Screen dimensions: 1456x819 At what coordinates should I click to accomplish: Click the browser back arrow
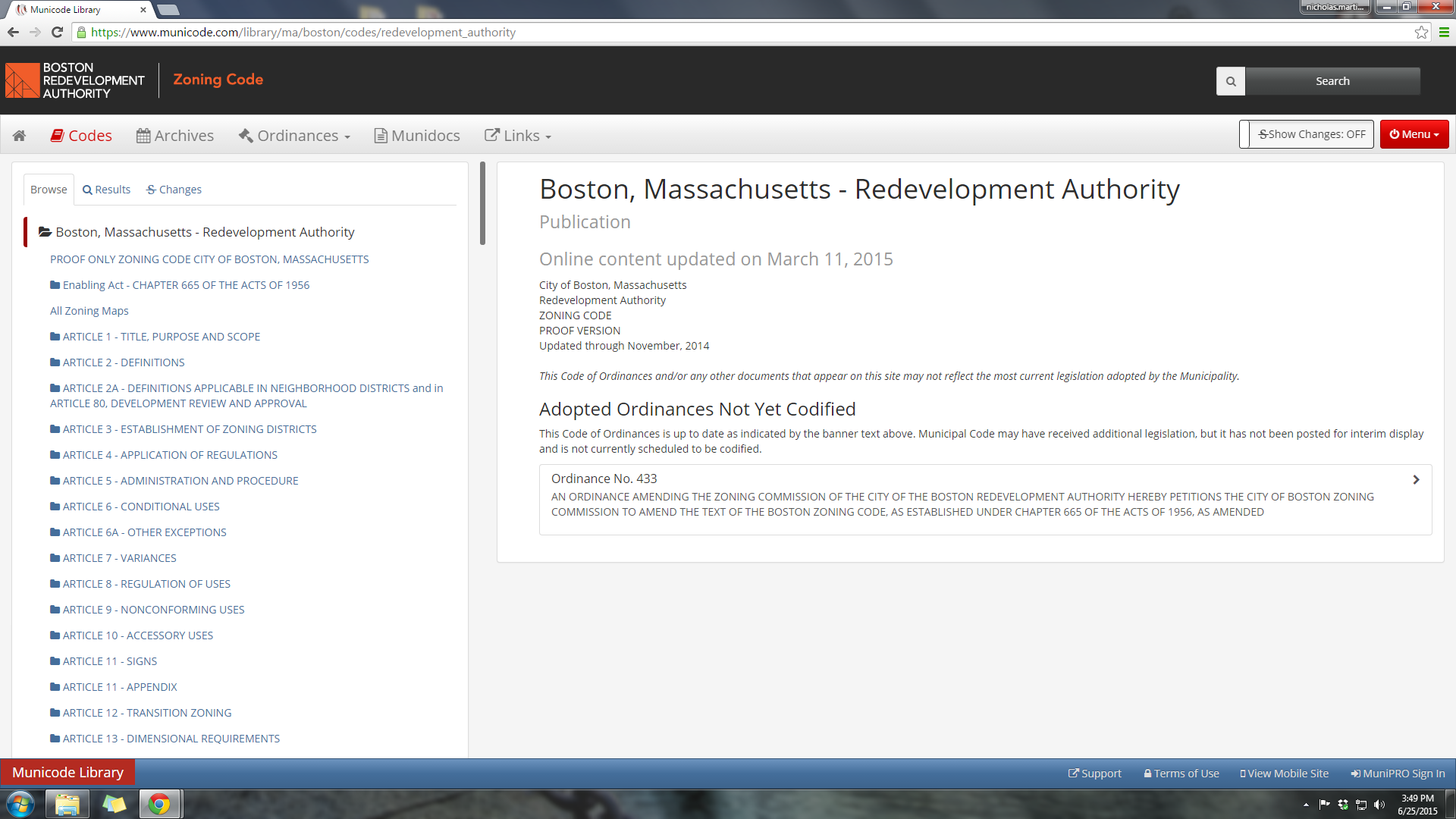coord(13,33)
